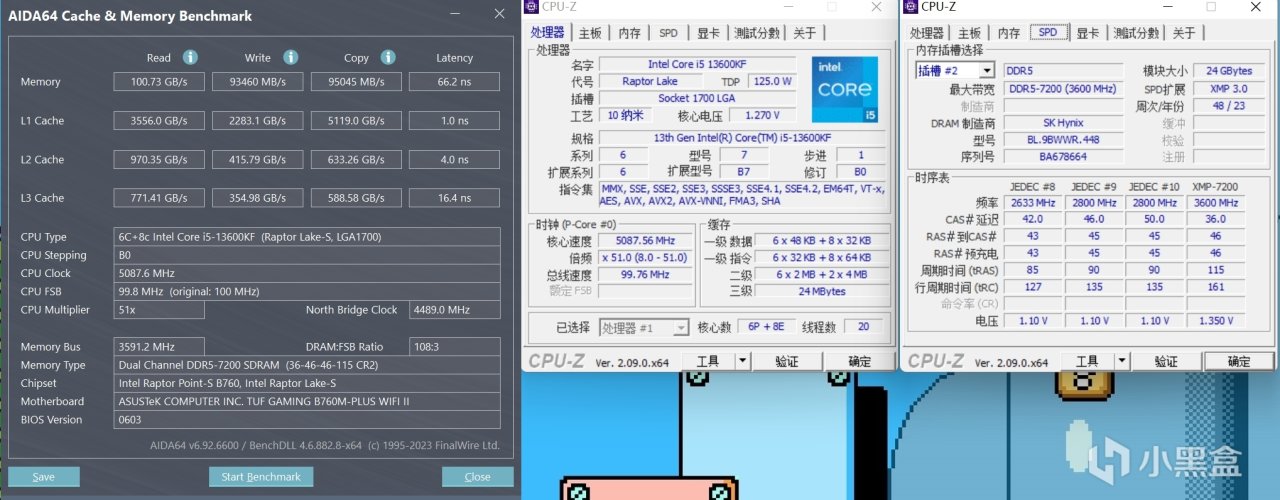Click the XMP-7200 voltage value 1.350 V
The height and width of the screenshot is (500, 1280).
click(1215, 321)
